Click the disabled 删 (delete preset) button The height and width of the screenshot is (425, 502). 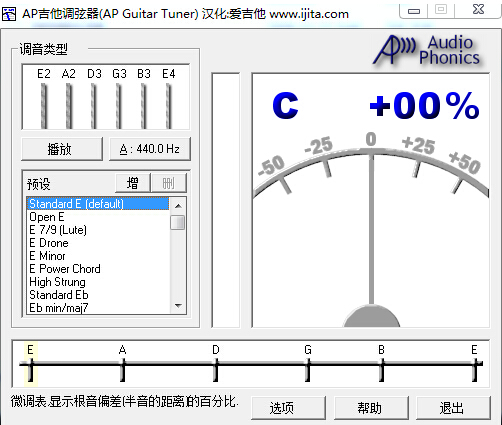click(x=168, y=183)
